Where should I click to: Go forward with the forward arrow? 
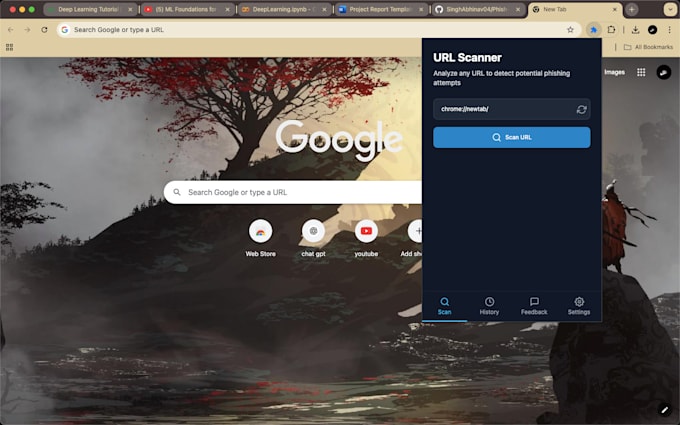click(27, 29)
